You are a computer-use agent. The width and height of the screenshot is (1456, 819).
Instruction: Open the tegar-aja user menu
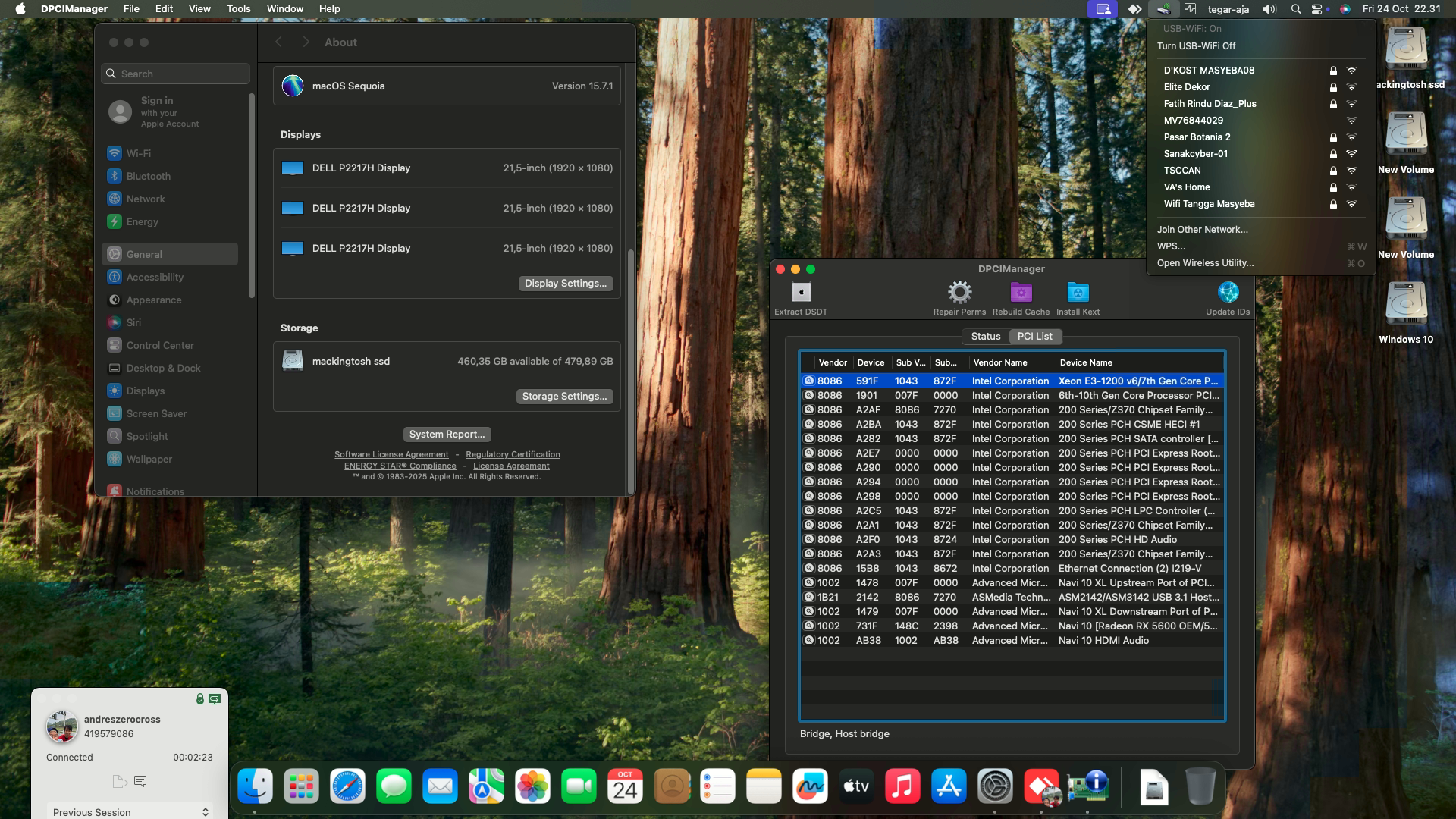[x=1228, y=9]
